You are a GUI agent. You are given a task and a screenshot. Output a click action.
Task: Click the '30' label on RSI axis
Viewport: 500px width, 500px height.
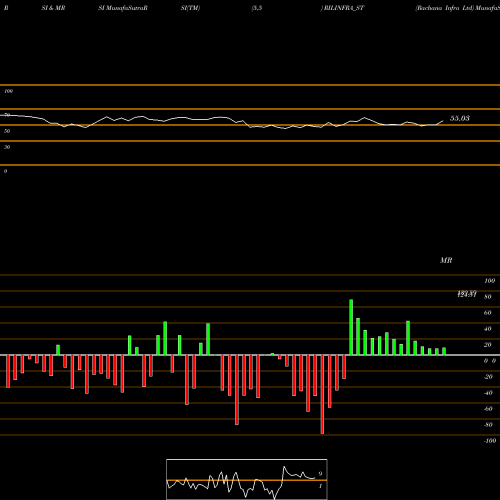coord(7,147)
